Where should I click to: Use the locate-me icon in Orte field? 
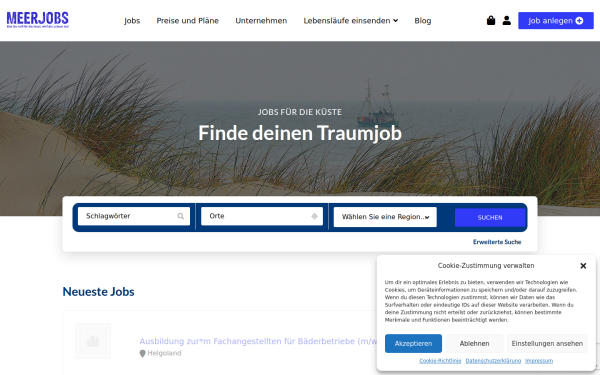315,216
